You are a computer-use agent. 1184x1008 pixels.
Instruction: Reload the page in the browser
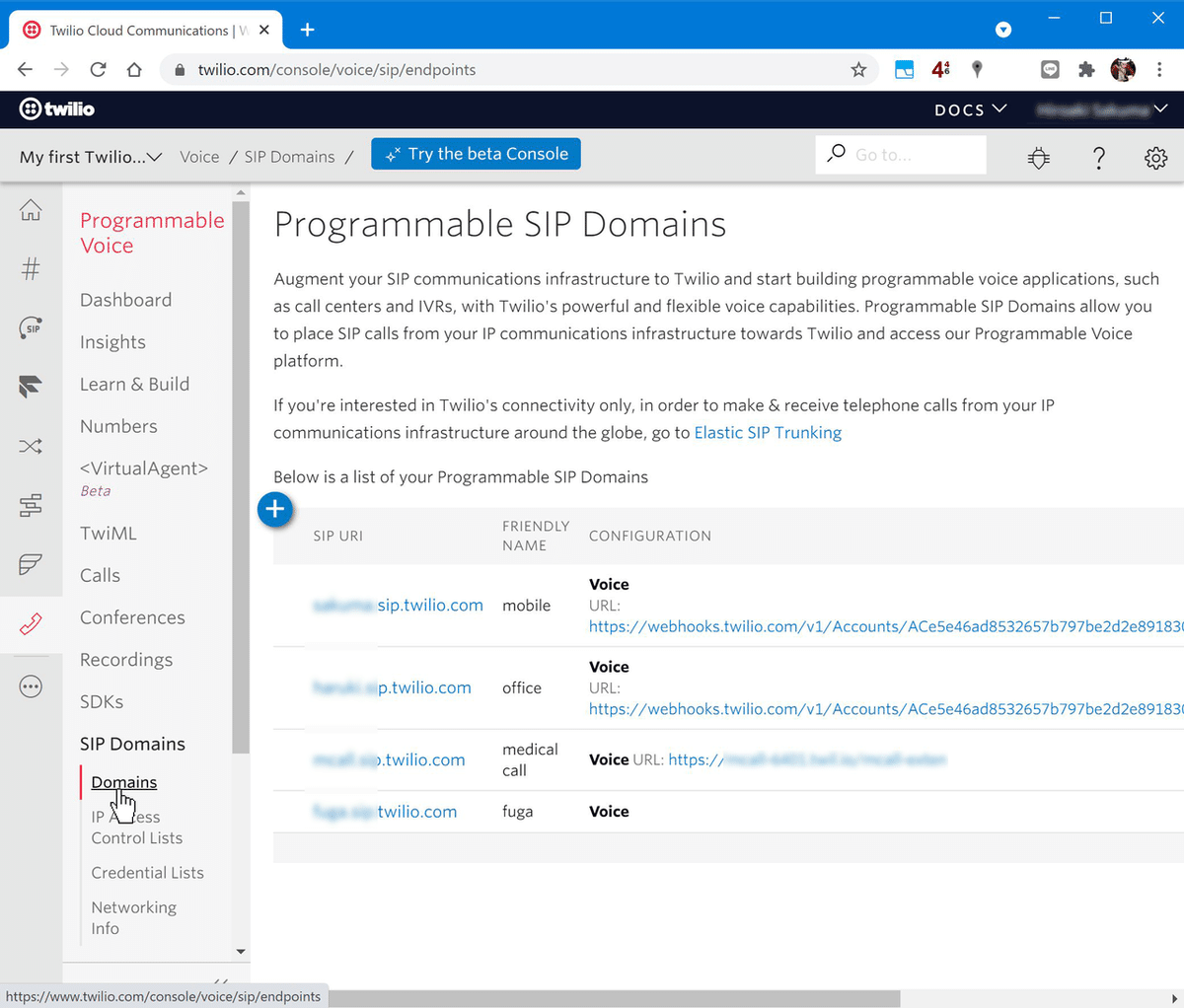[x=98, y=69]
